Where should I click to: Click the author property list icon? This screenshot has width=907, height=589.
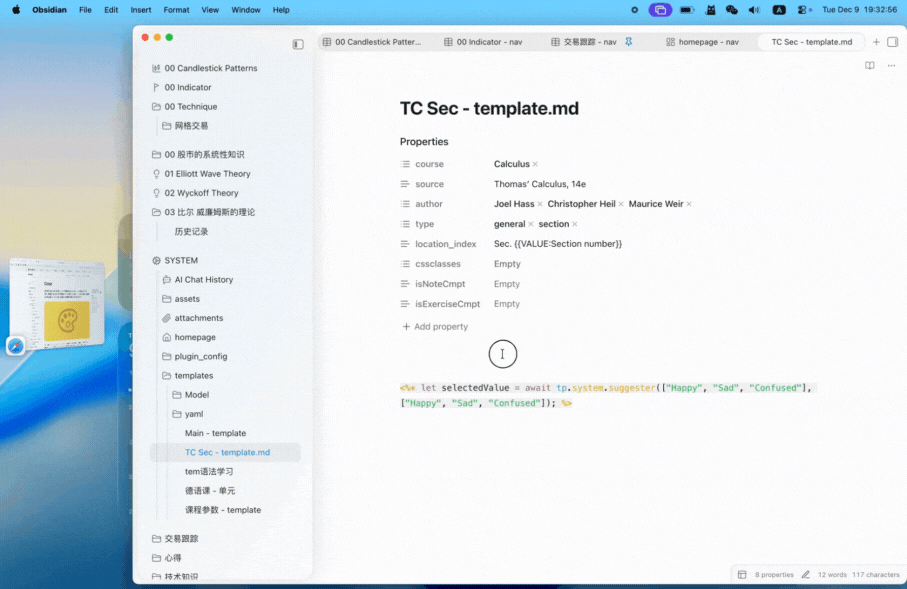point(405,204)
